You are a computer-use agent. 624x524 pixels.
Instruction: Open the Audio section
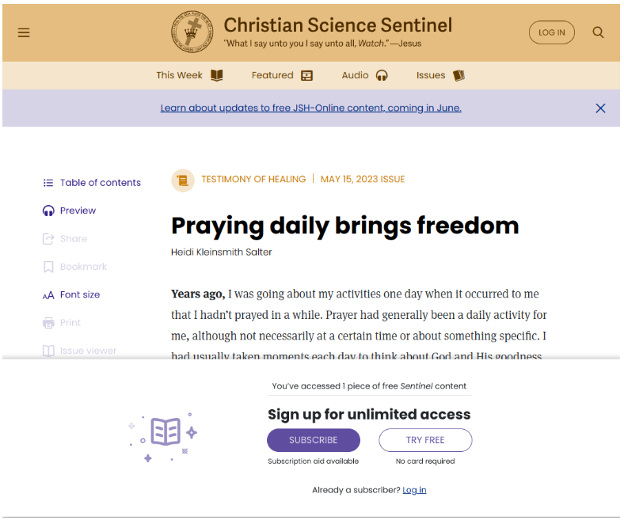click(x=365, y=75)
